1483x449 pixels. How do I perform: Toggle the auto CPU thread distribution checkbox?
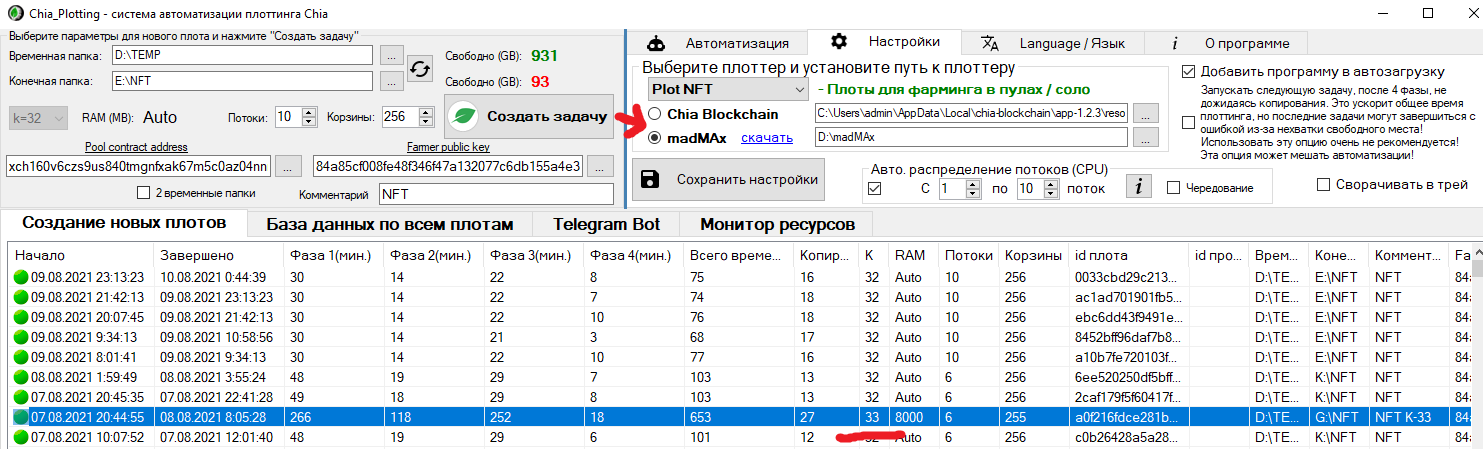pos(876,188)
